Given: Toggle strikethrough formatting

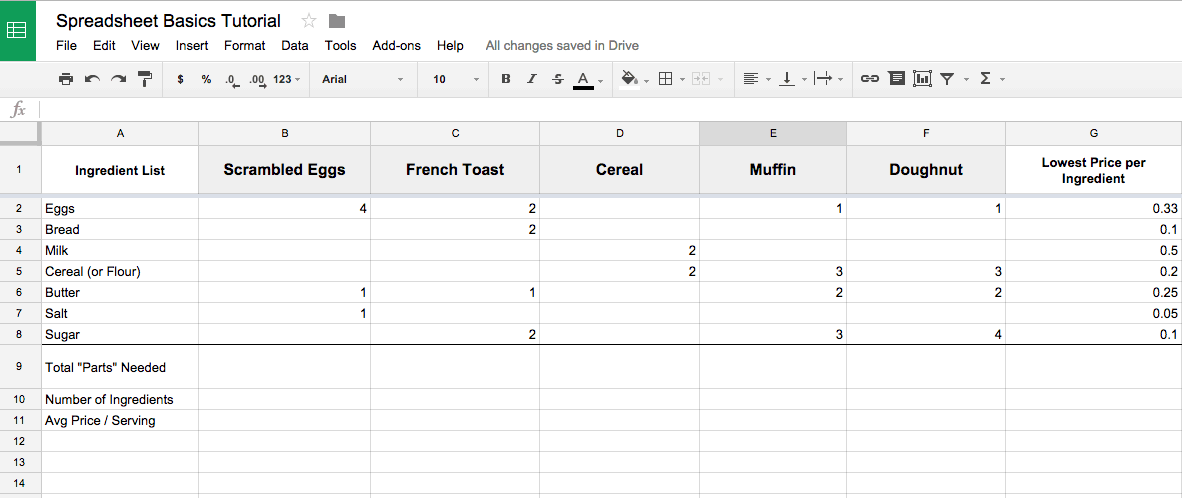Looking at the screenshot, I should pyautogui.click(x=558, y=79).
